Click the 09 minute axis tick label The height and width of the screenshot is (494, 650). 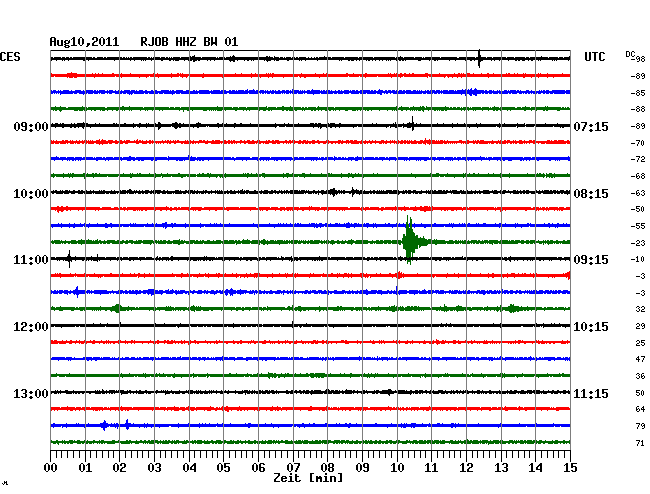tap(362, 467)
